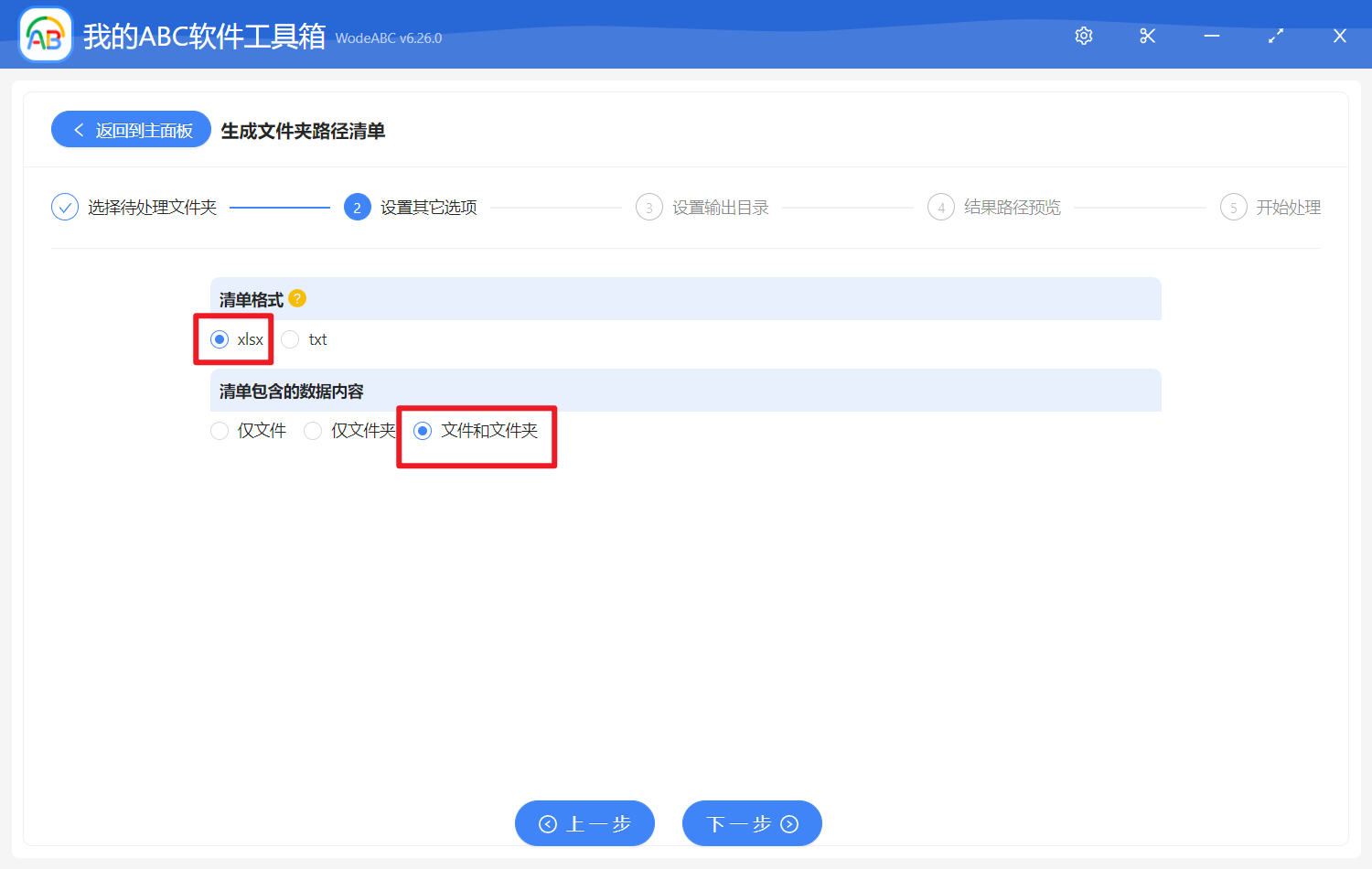Click the numbered circle 2 on 设置其它选项

click(x=357, y=207)
